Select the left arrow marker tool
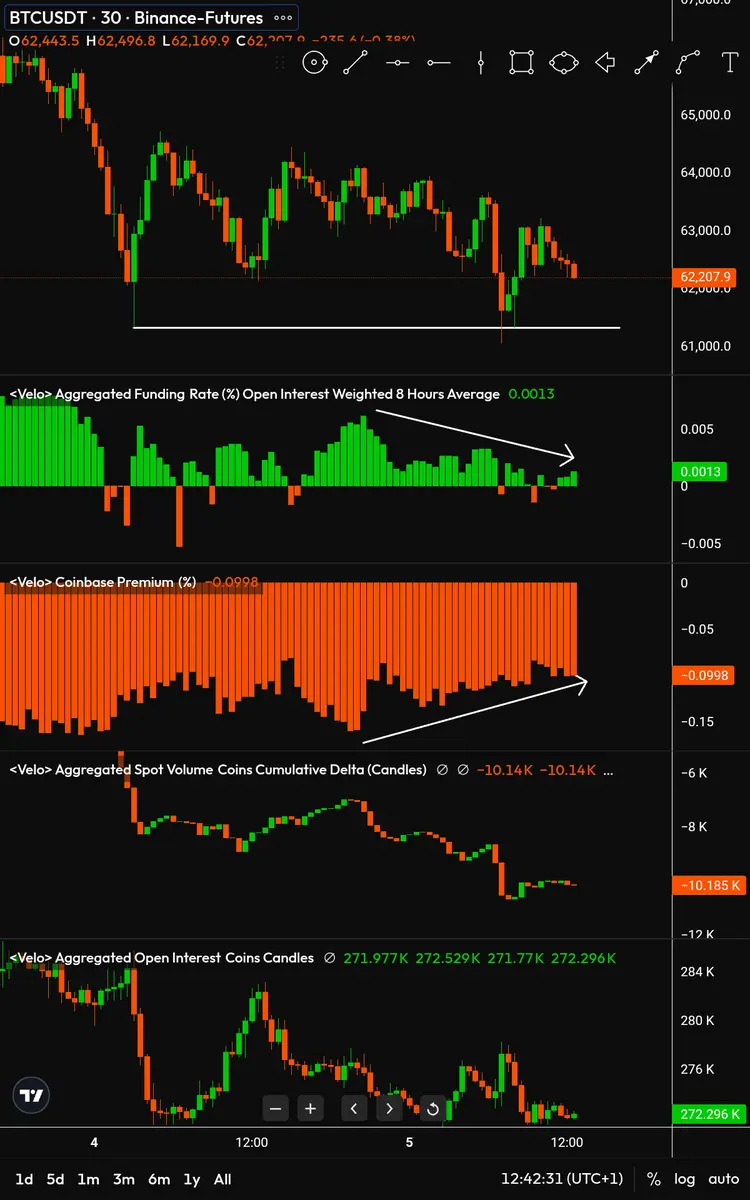 point(604,63)
